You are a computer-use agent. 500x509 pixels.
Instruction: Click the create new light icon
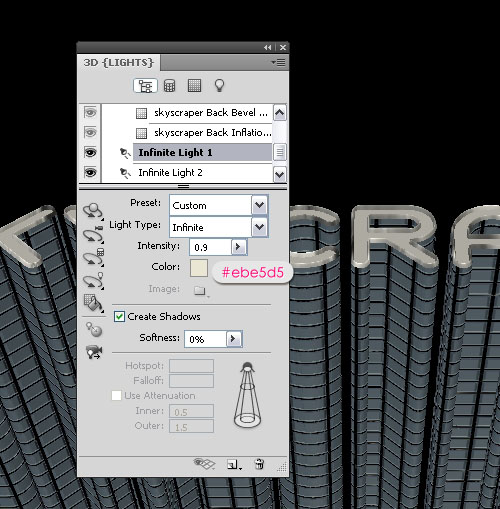[234, 464]
